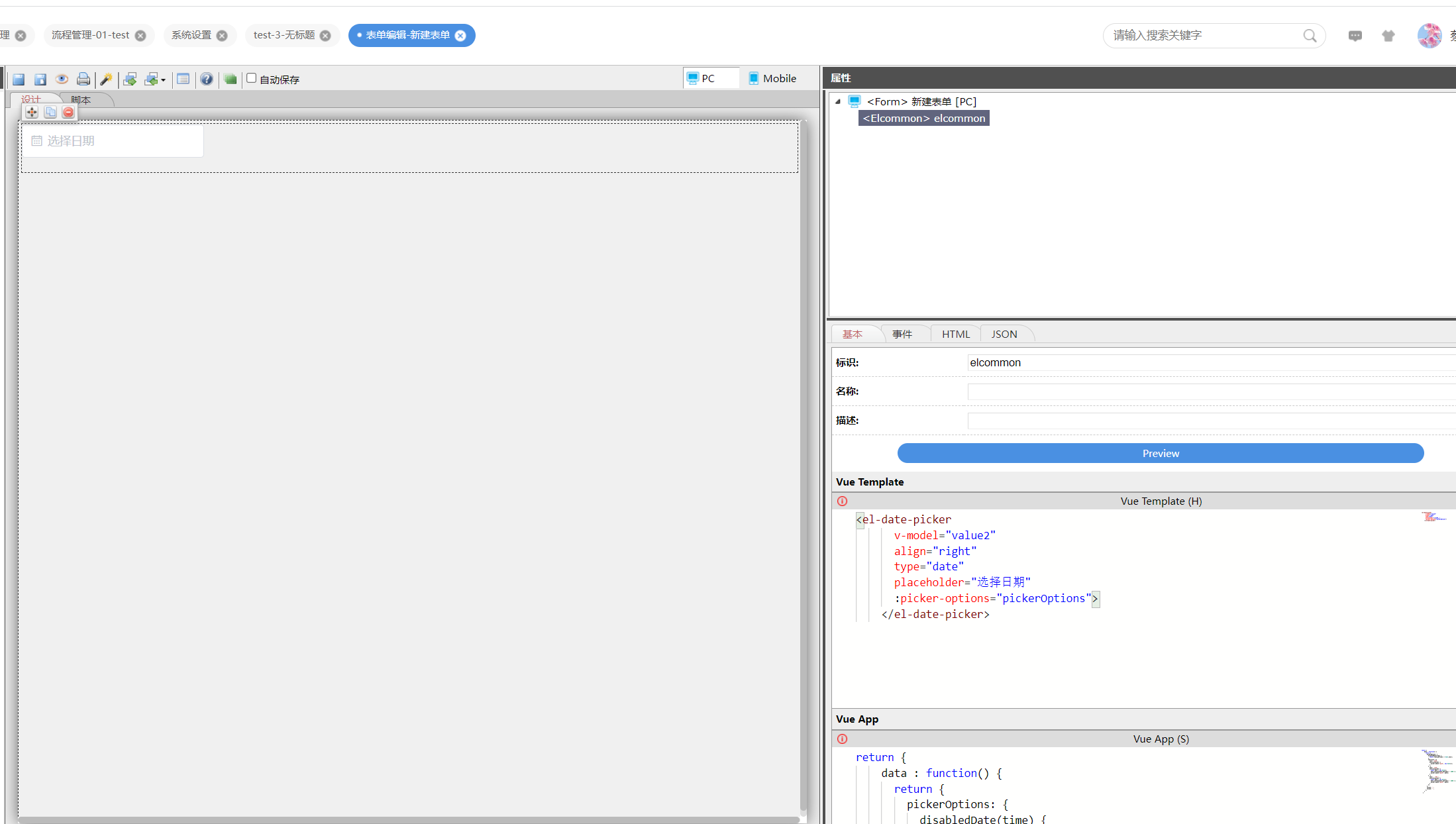The image size is (1456, 824).
Task: Click the blue Preview button
Action: [1160, 453]
